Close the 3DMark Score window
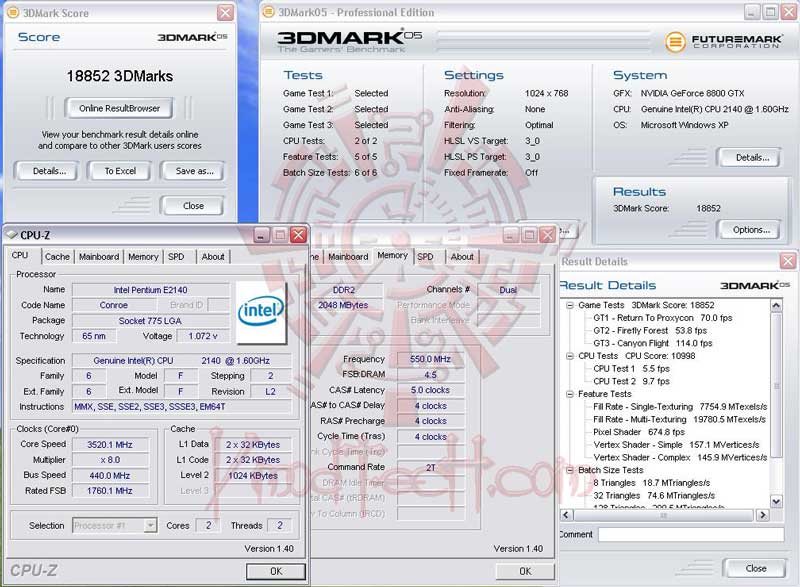 [225, 13]
